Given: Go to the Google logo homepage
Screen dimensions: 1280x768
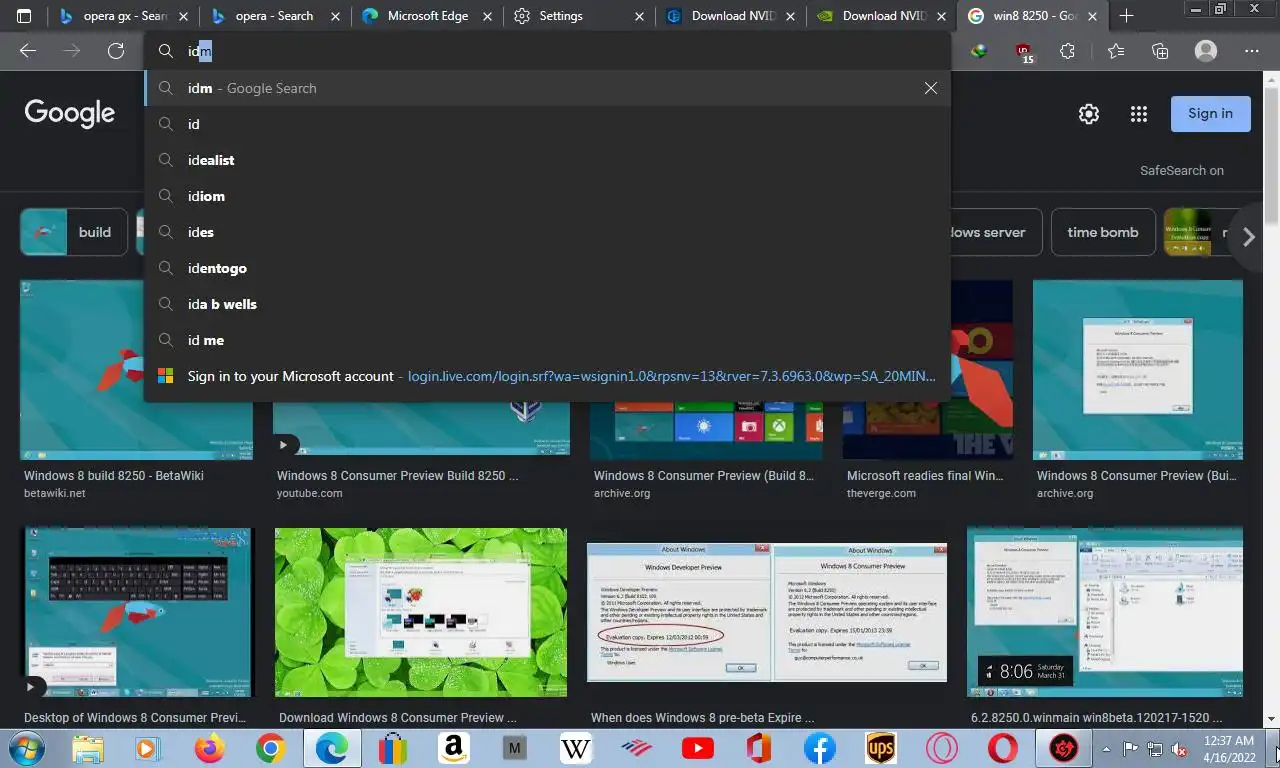Looking at the screenshot, I should 70,113.
